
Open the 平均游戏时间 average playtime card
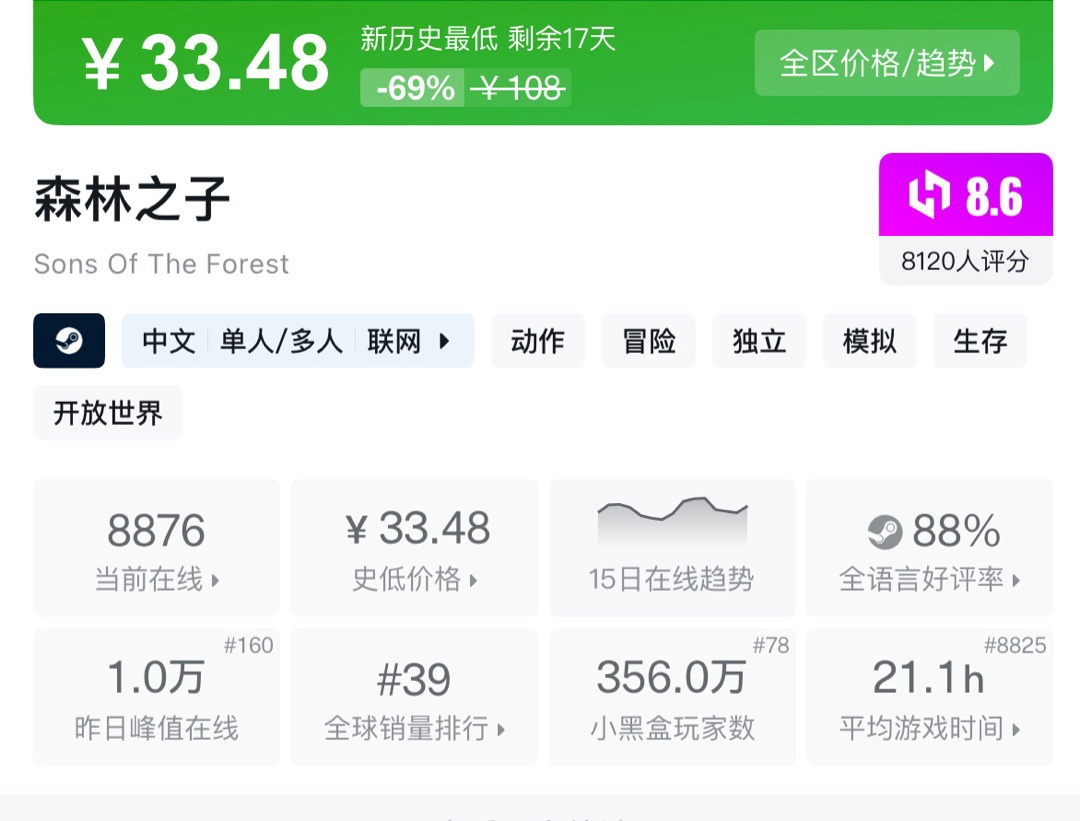click(929, 697)
